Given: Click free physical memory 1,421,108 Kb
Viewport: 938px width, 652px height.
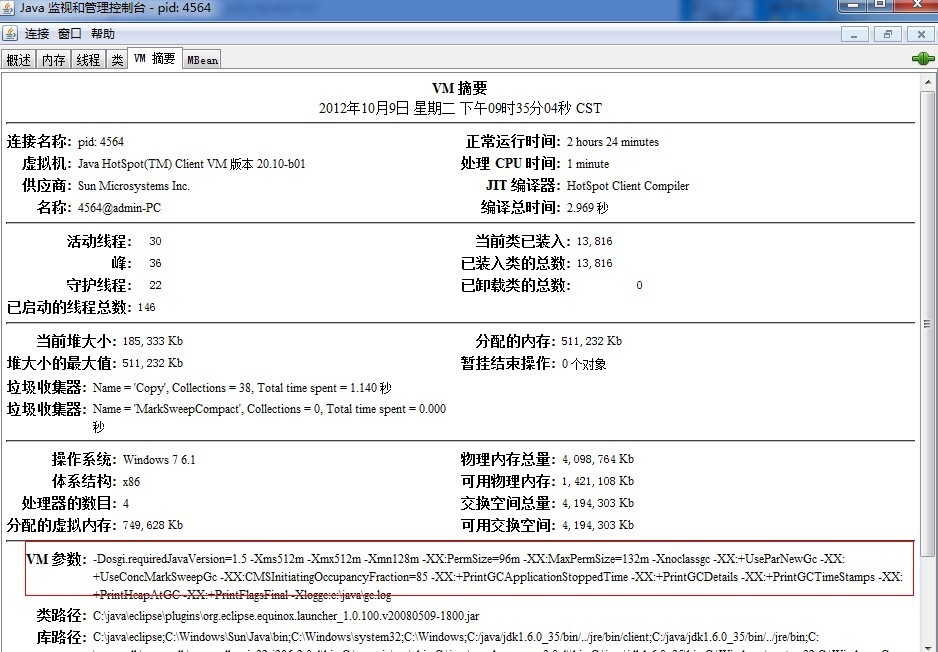Looking at the screenshot, I should coord(598,481).
